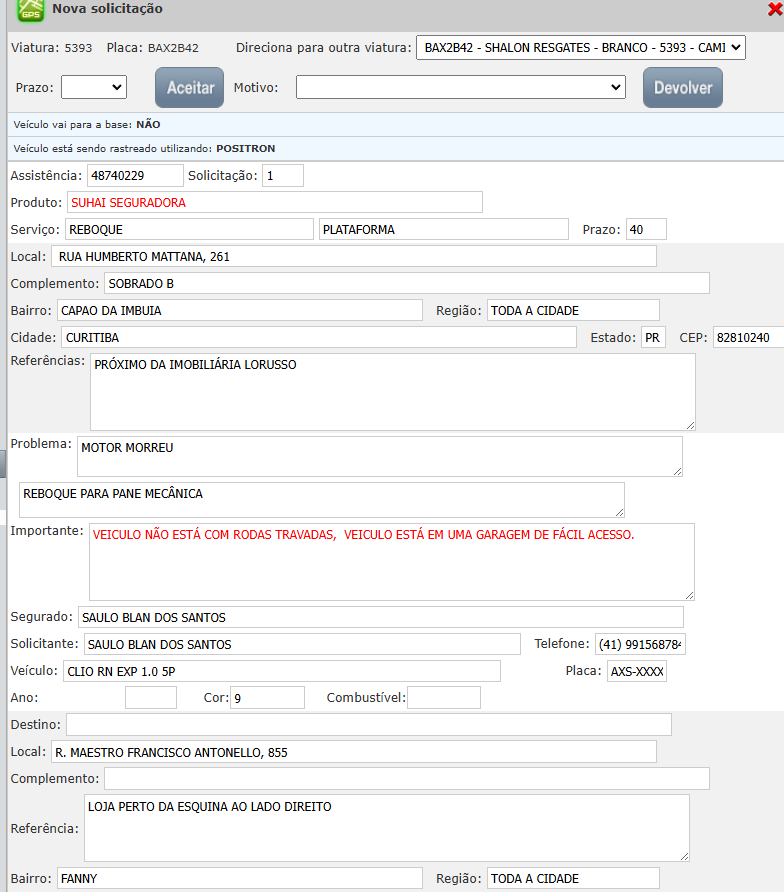Click the destination Local field MAESTRO FRANCISCO ANTONELLO
Viewport: 784px width, 892px height.
[x=354, y=751]
